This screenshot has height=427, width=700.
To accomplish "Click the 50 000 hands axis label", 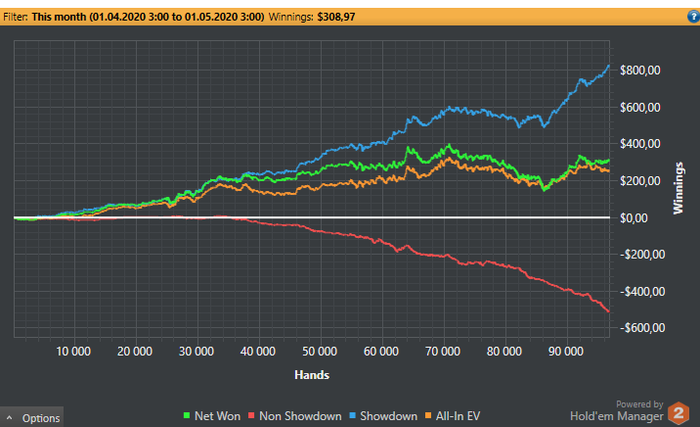I will [x=320, y=352].
